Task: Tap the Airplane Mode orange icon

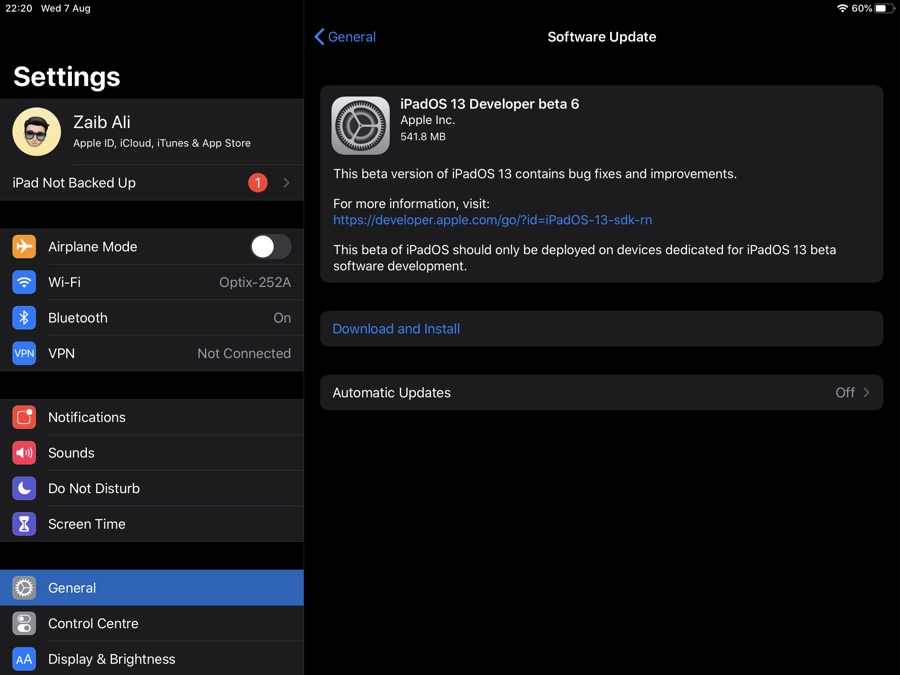Action: 24,247
